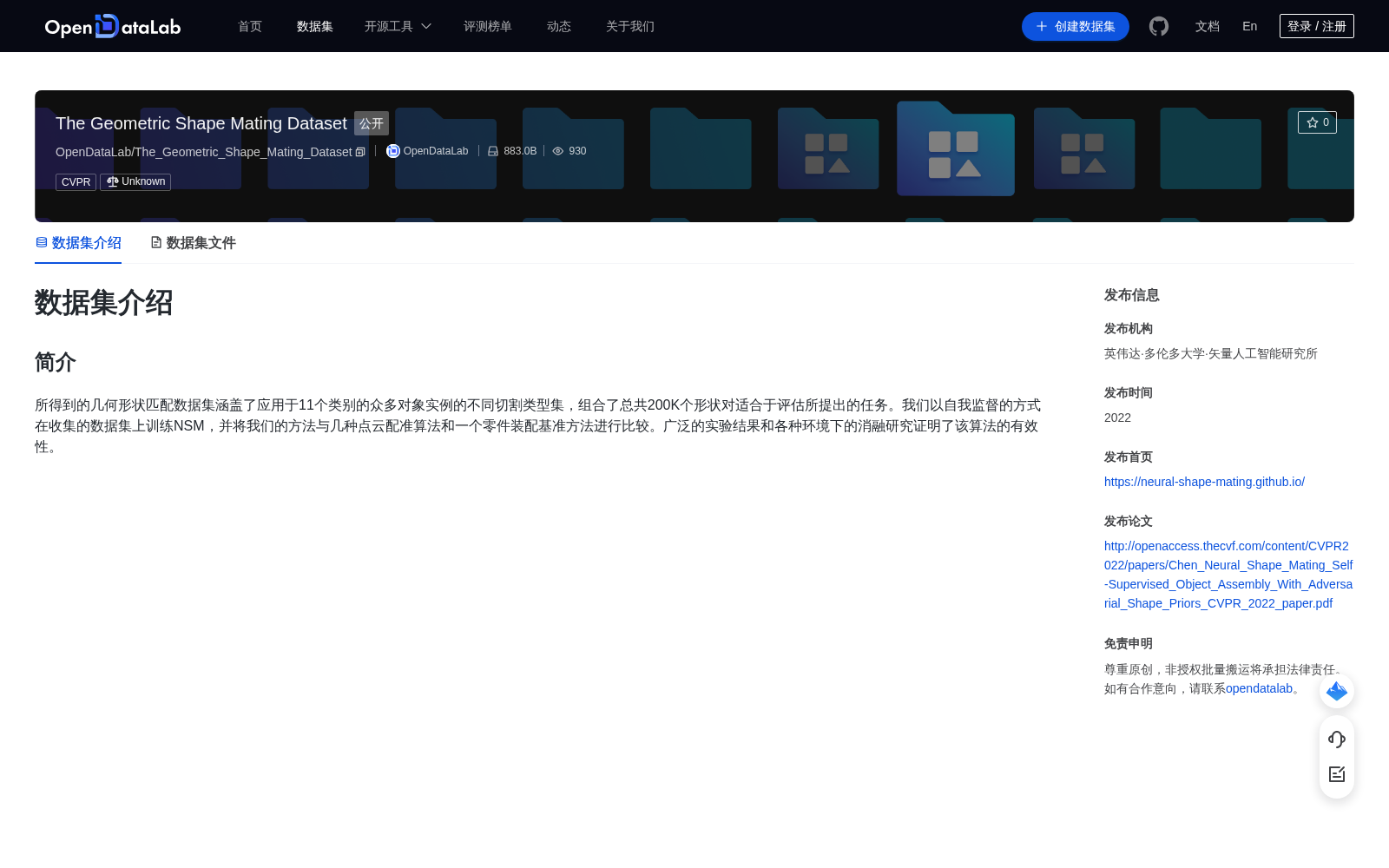Viewport: 1389px width, 868px height.
Task: Click the 发布时间 value 2022
Action: pyautogui.click(x=1117, y=418)
